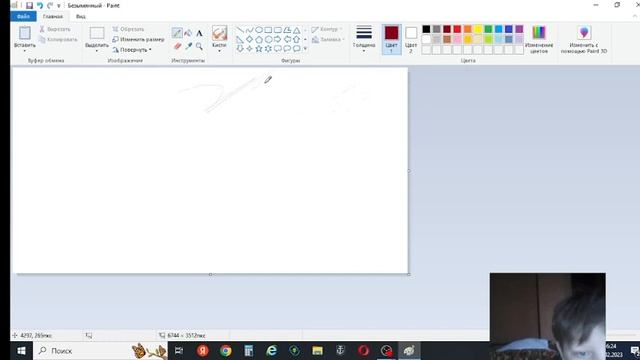Choose the Right triangle shape
This screenshot has width=640, height=360.
pyautogui.click(x=240, y=39)
